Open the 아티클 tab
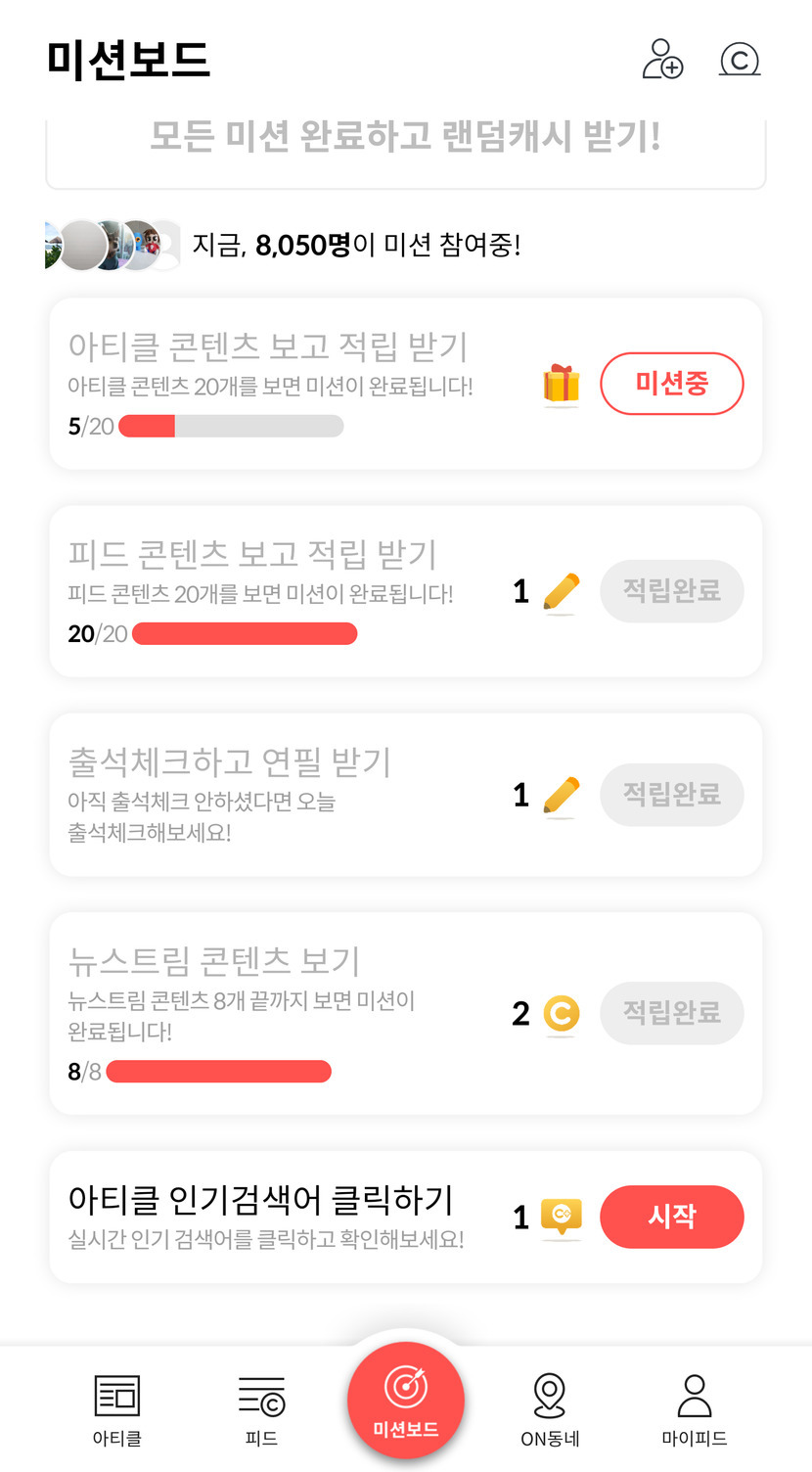The height and width of the screenshot is (1472, 812). pos(117,1409)
